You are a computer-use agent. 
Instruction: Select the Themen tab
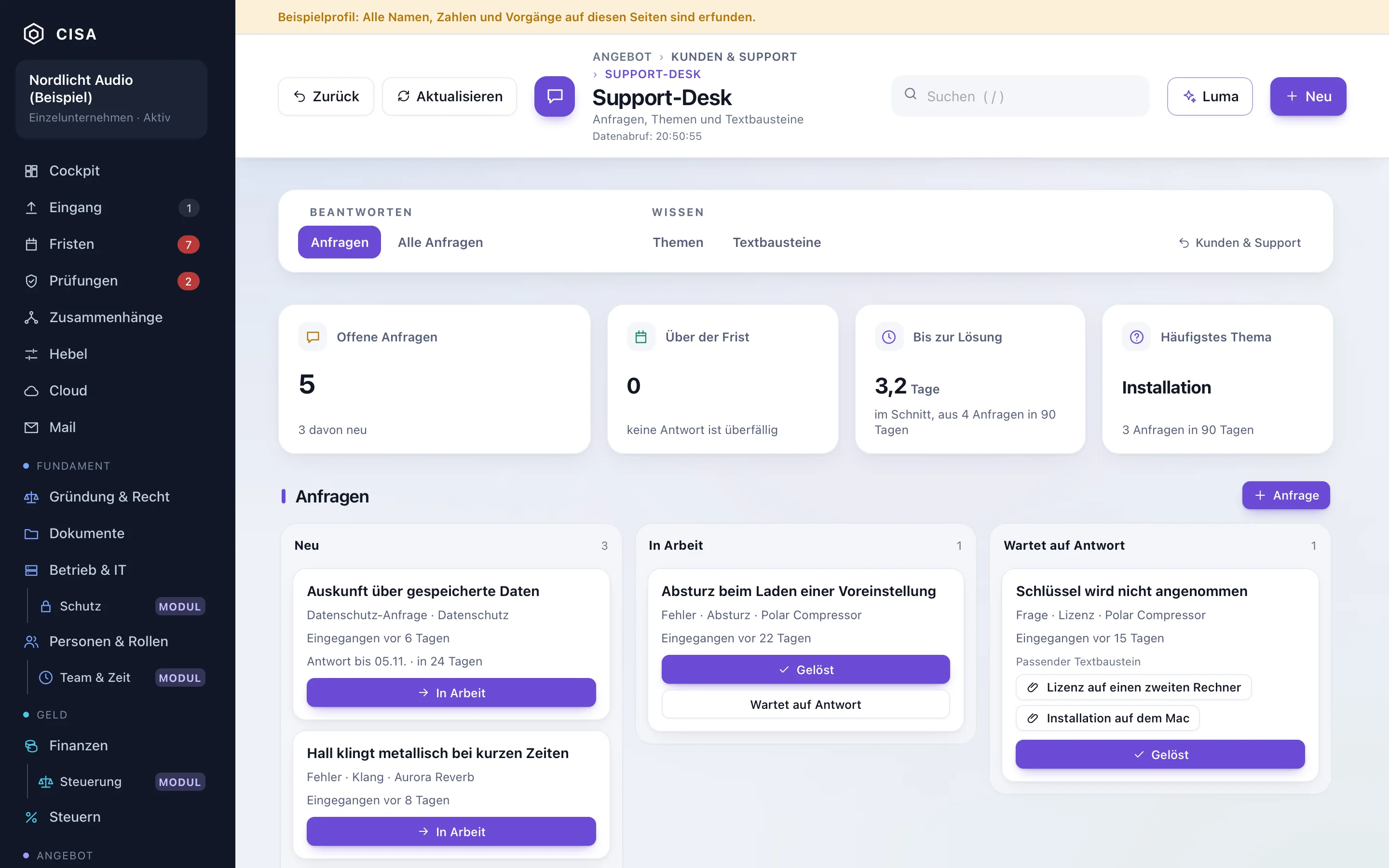pos(678,242)
